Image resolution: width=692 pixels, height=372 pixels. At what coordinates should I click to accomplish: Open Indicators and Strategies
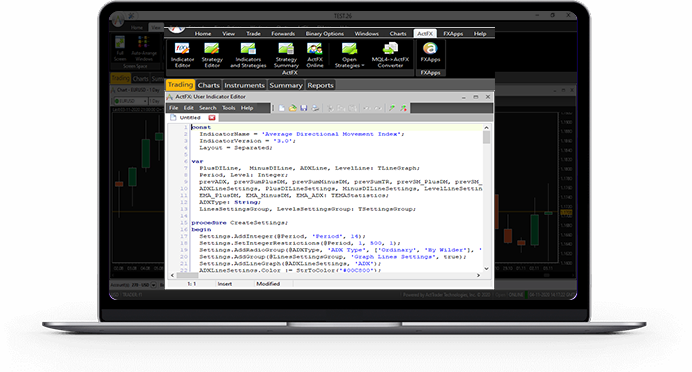(248, 55)
